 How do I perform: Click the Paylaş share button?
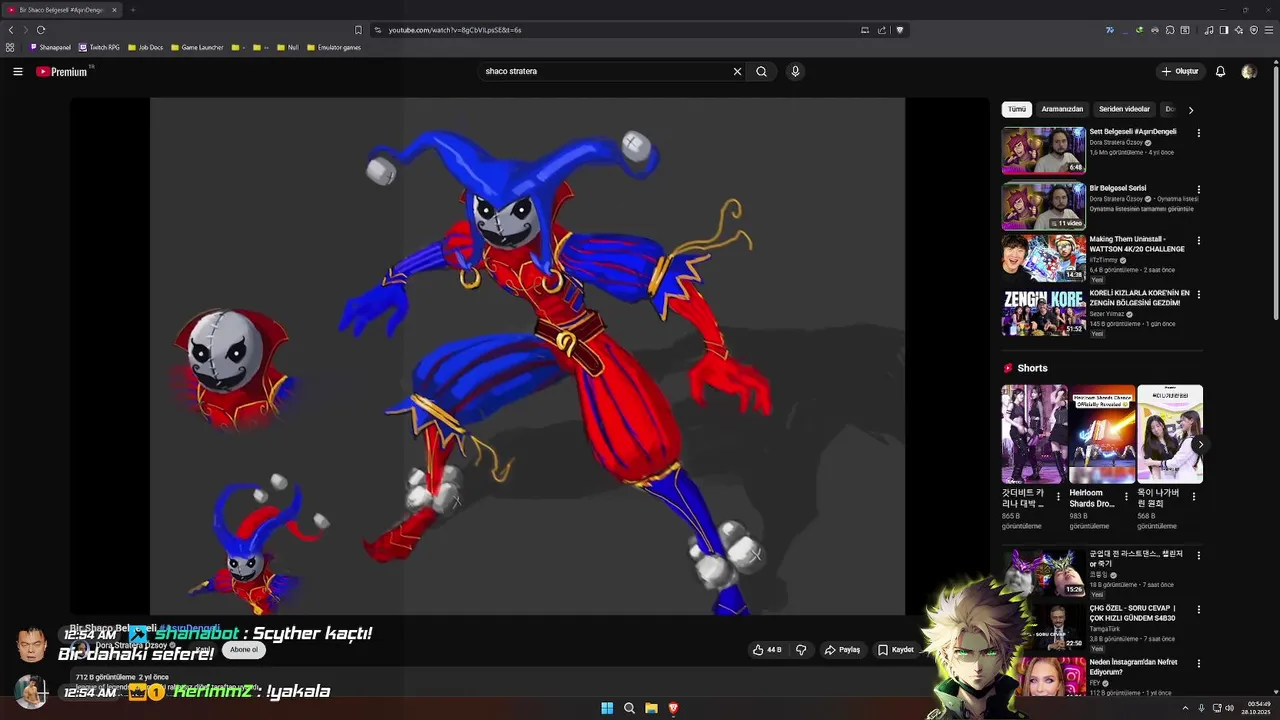click(842, 650)
